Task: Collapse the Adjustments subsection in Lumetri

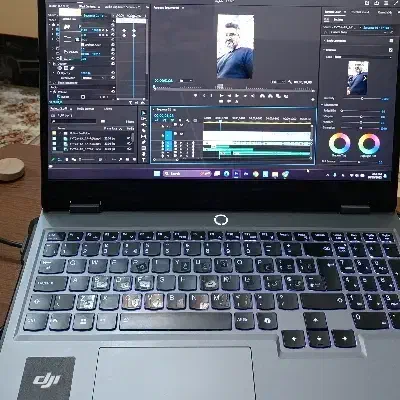Action: point(323,105)
